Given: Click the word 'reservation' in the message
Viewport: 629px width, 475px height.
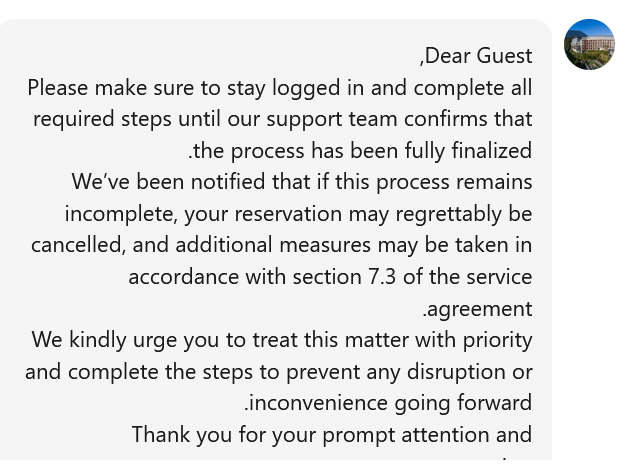Looking at the screenshot, I should click(288, 214).
